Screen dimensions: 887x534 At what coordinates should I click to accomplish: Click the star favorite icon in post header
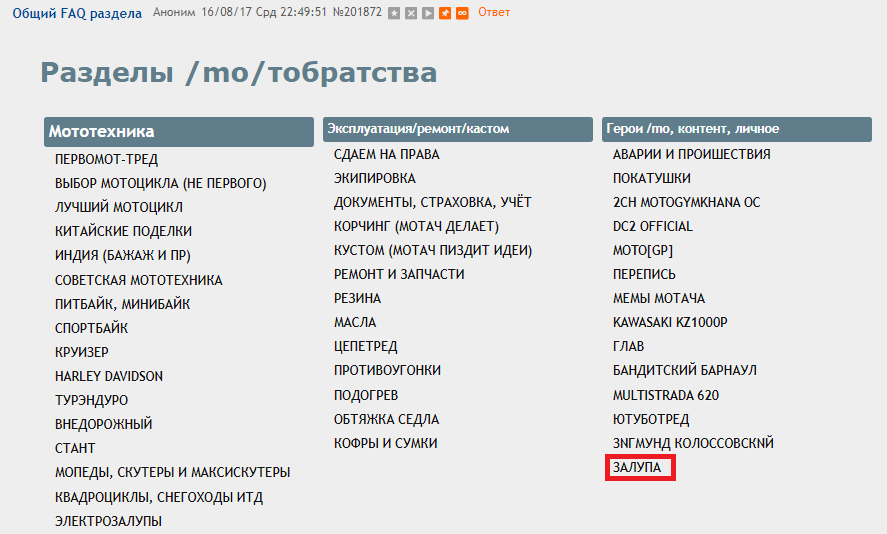(x=395, y=13)
